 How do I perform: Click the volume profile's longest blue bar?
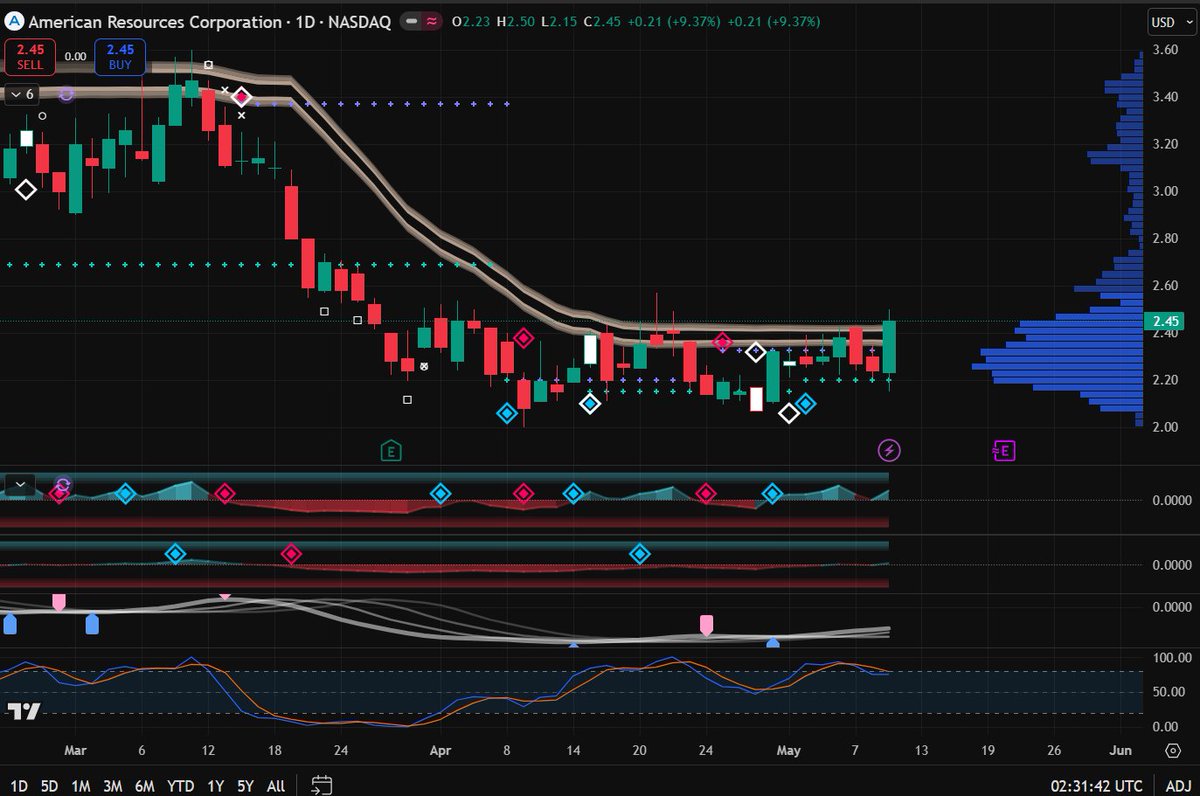point(1057,366)
